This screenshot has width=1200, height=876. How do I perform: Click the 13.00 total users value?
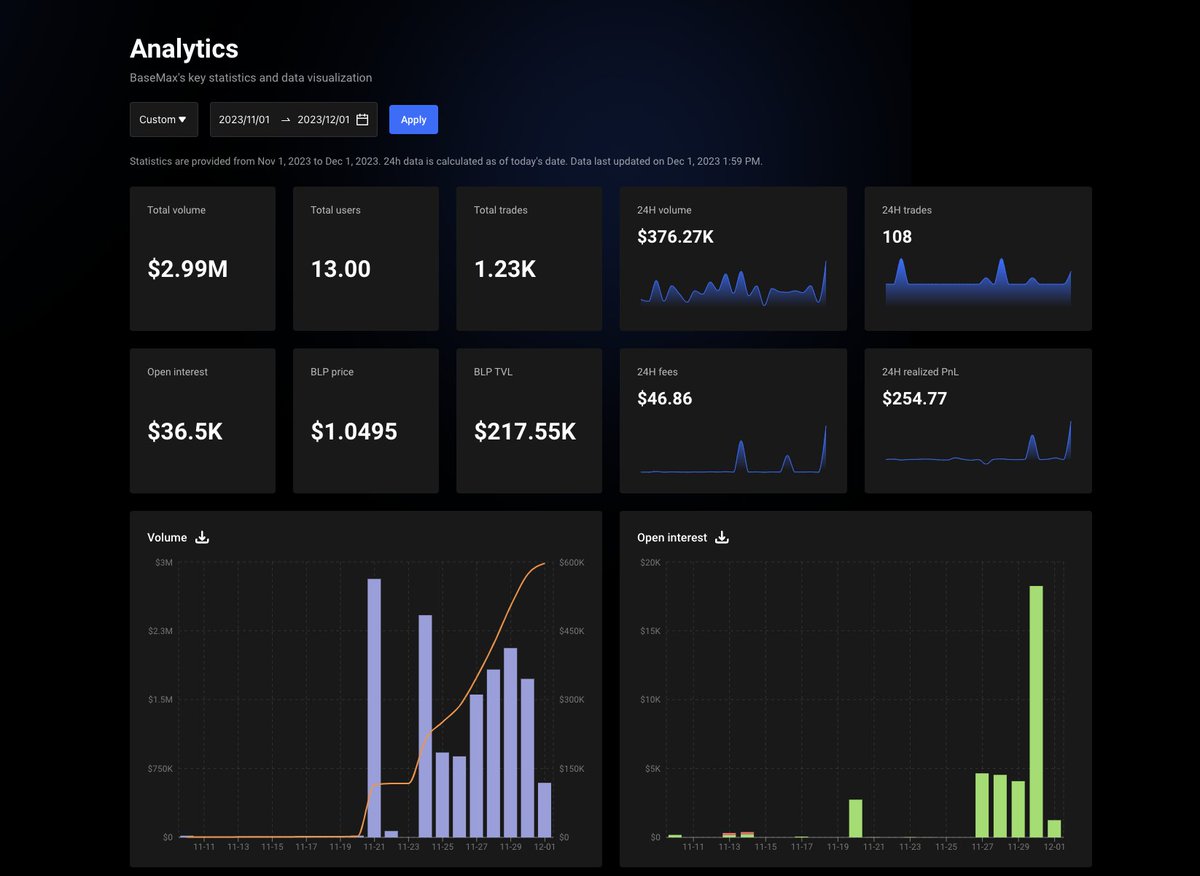pos(341,269)
